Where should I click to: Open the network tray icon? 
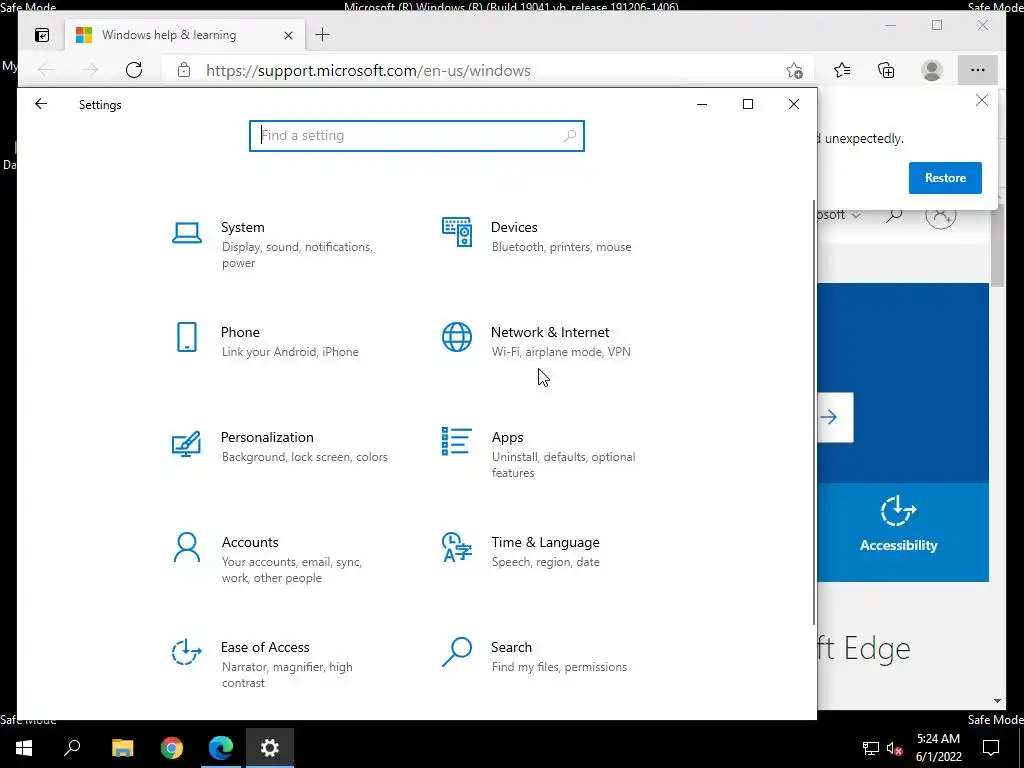pyautogui.click(x=871, y=748)
